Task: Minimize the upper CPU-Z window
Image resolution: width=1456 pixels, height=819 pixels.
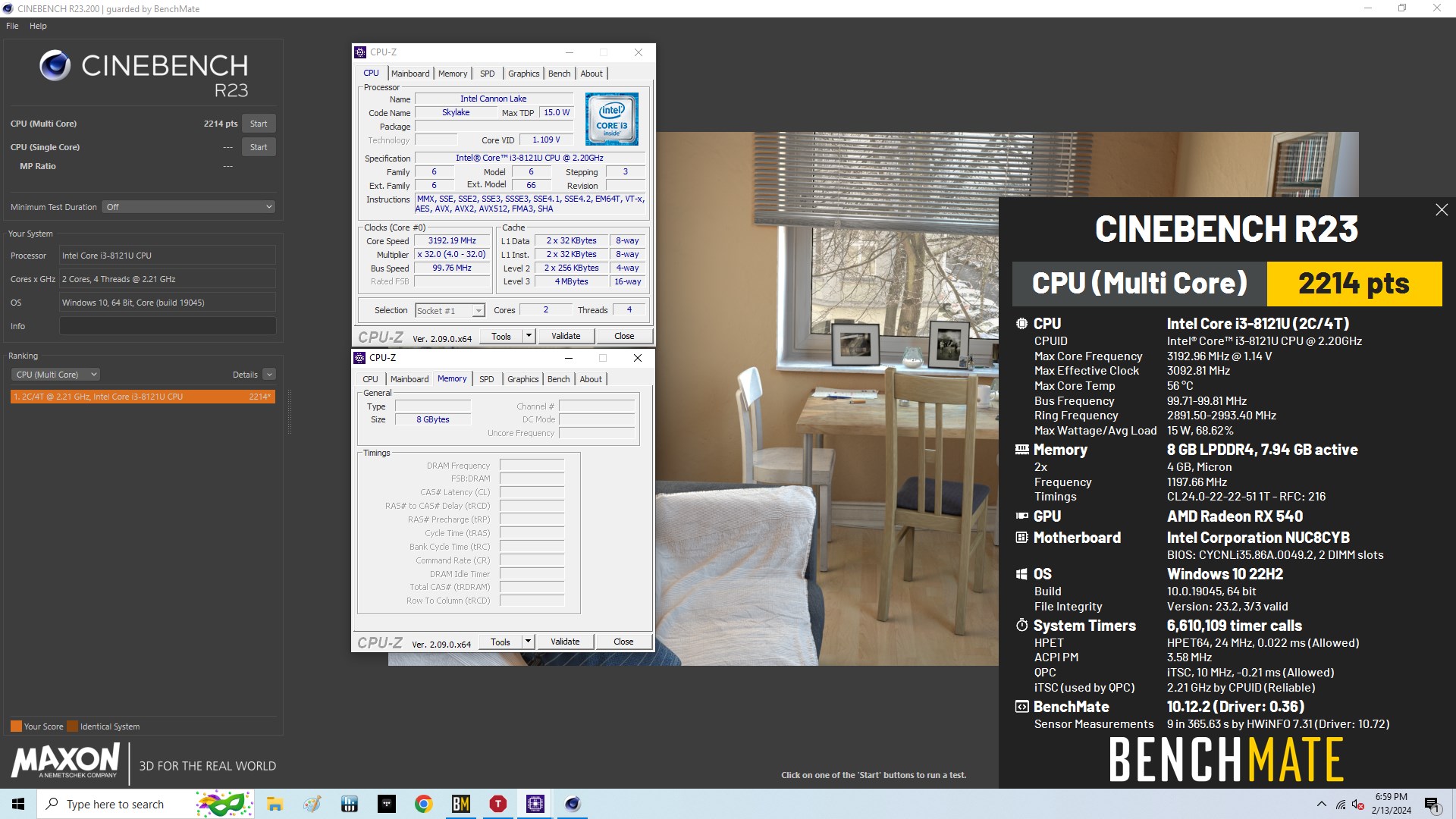Action: coord(570,52)
